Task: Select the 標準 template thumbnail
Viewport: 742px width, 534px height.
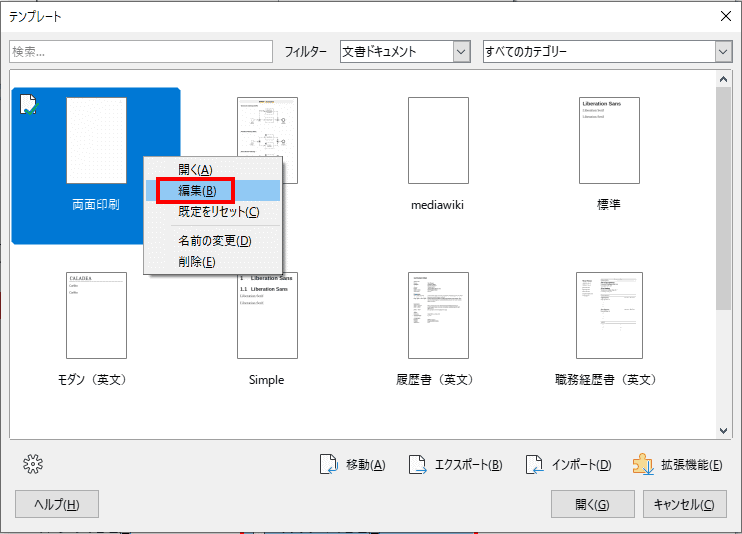Action: (610, 141)
